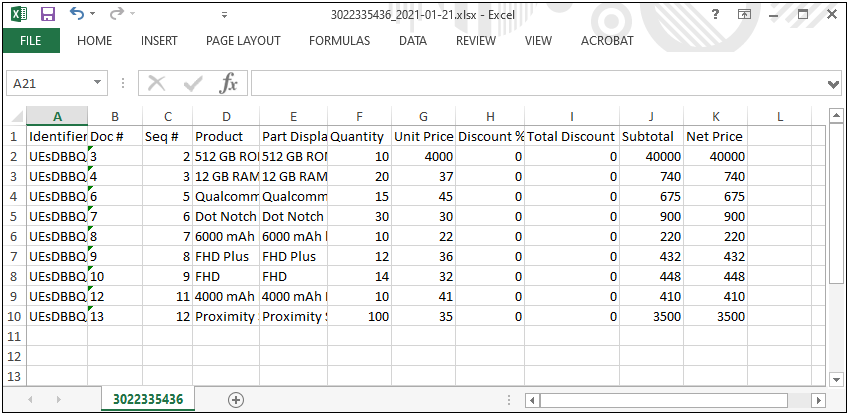Select the 3022335436 sheet tab
The width and height of the screenshot is (849, 415).
pos(148,399)
